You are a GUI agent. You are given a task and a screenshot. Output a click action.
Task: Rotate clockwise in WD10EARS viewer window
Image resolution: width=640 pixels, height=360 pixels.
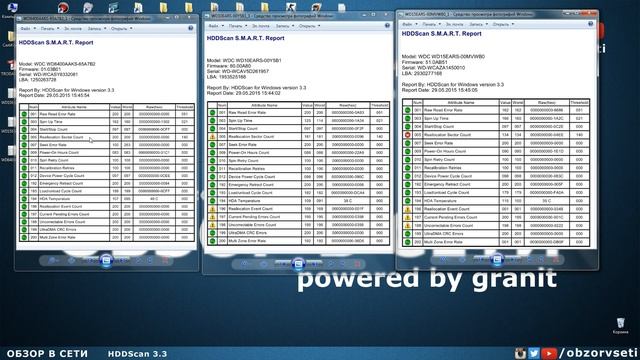(x=342, y=264)
